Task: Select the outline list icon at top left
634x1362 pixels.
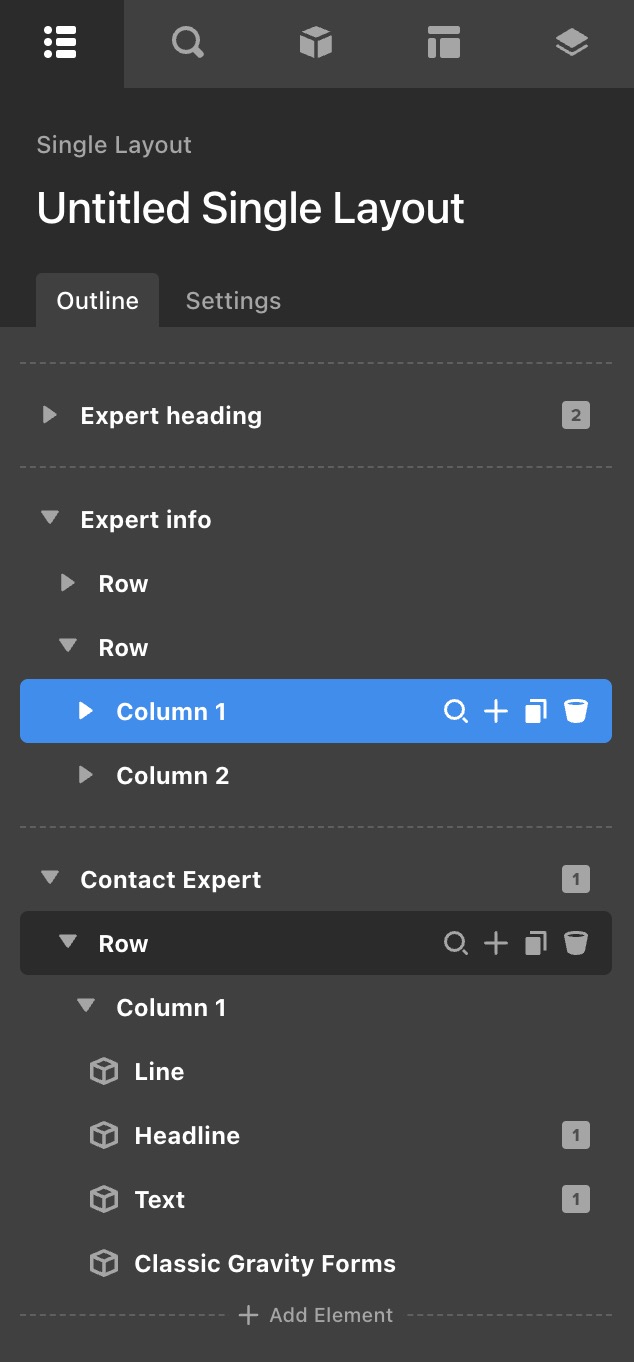Action: point(59,43)
